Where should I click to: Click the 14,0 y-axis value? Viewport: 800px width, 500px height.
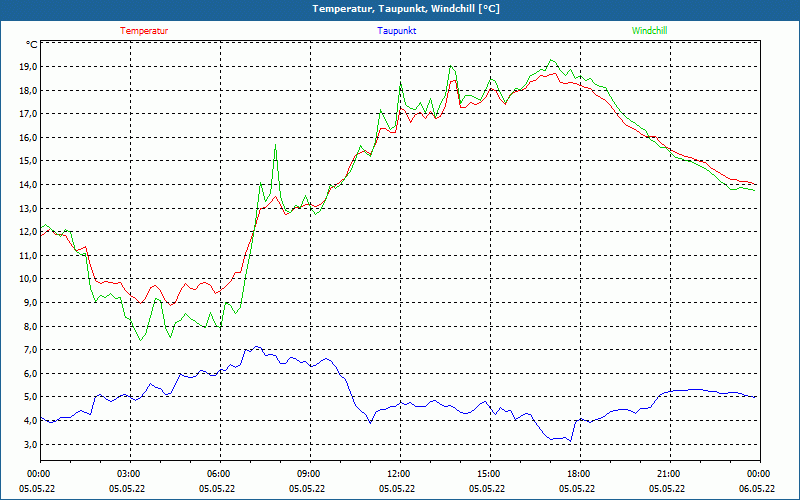pos(28,184)
